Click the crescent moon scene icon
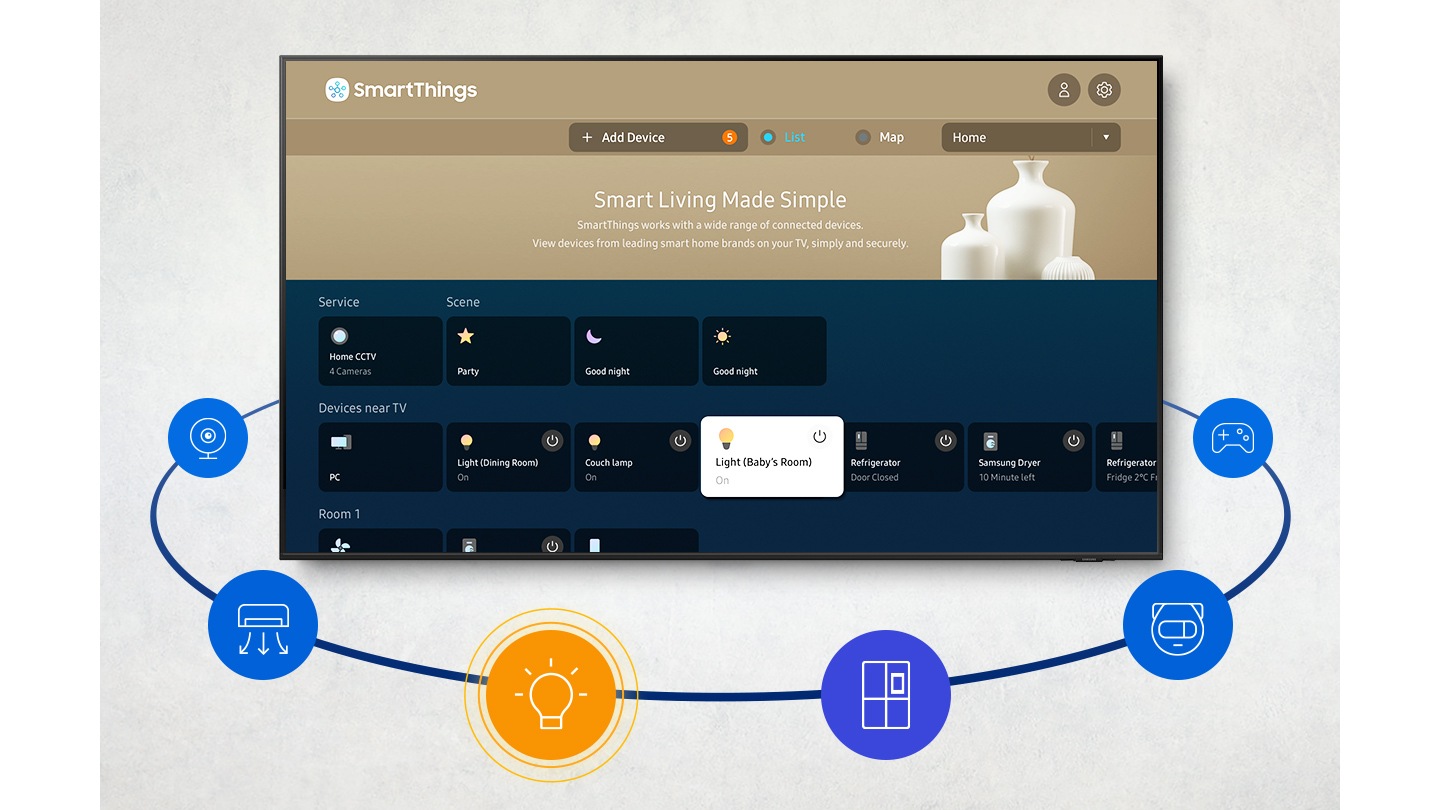 point(594,336)
